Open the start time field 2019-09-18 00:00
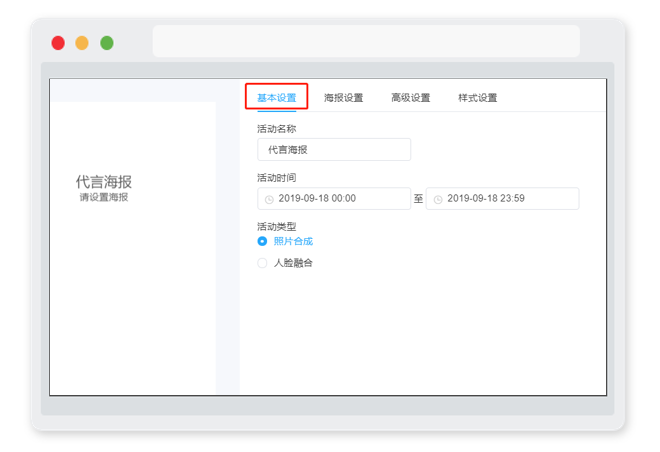Image resolution: width=660 pixels, height=452 pixels. 334,198
